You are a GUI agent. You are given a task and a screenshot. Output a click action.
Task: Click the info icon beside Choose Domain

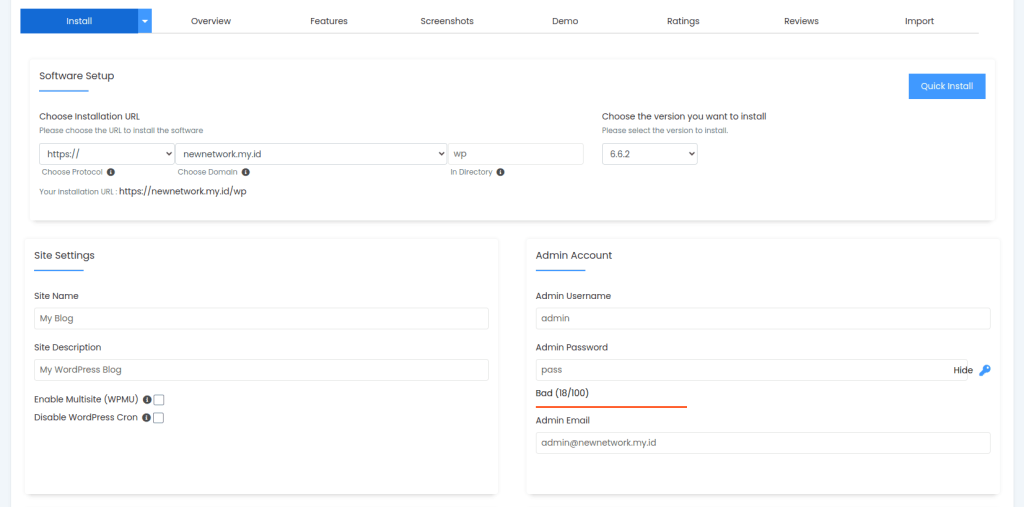246,172
